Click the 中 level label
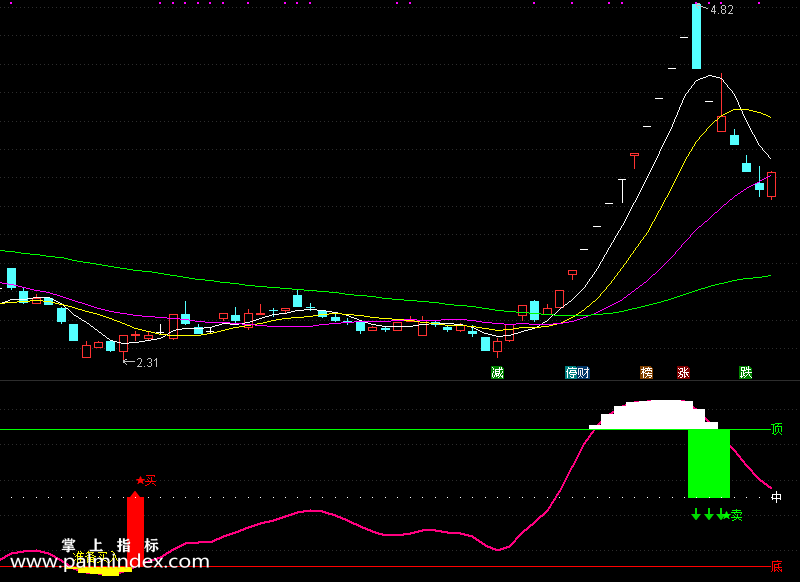The height and width of the screenshot is (582, 800). tap(776, 497)
